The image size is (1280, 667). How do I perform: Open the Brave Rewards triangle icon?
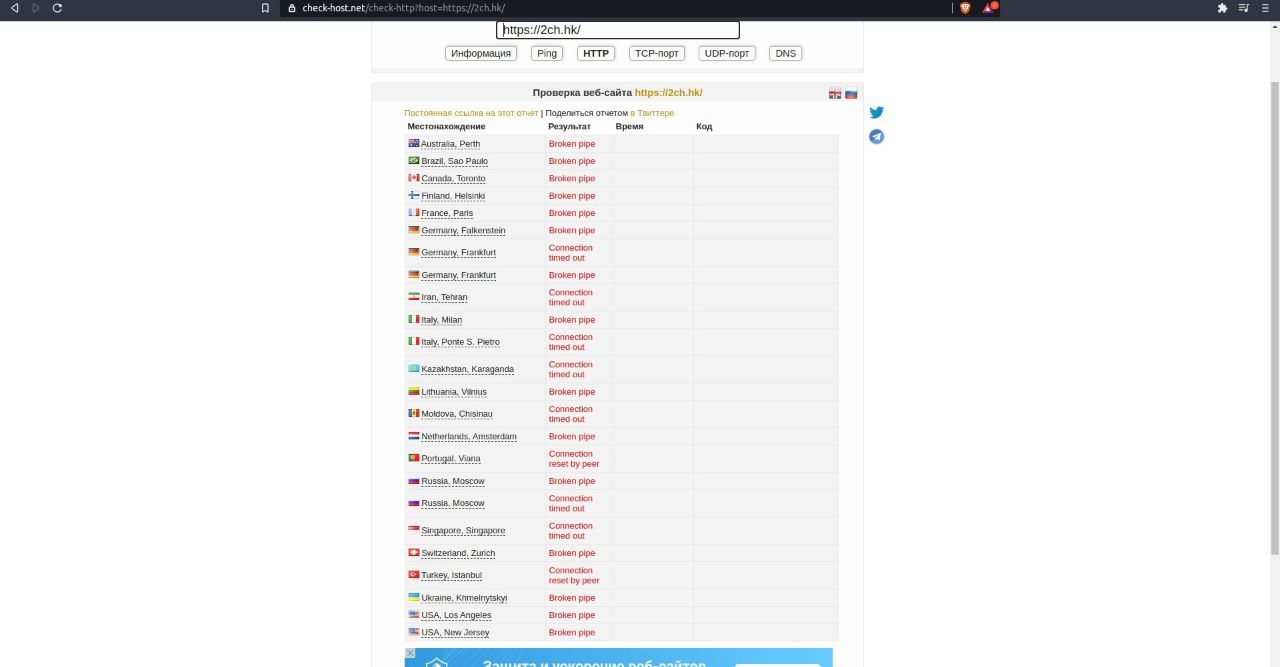(989, 7)
